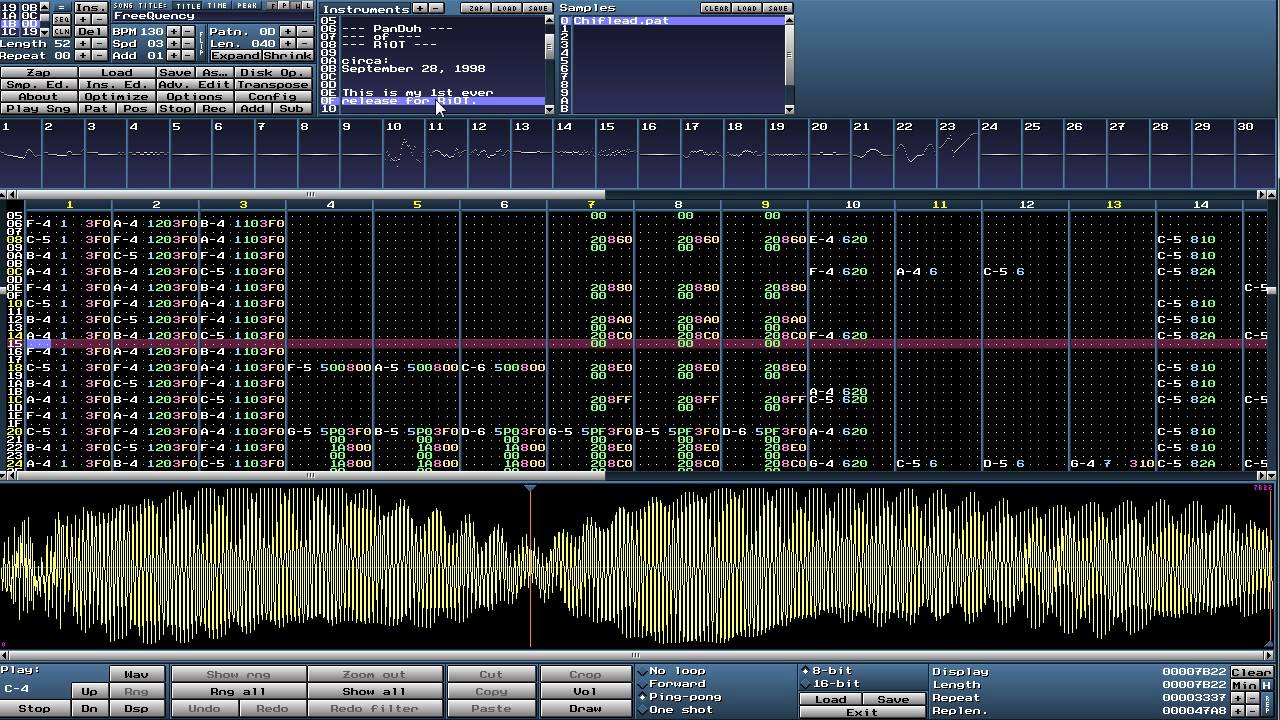Click the SEQ order list button
Viewport: 1280px width, 720px height.
click(62, 19)
